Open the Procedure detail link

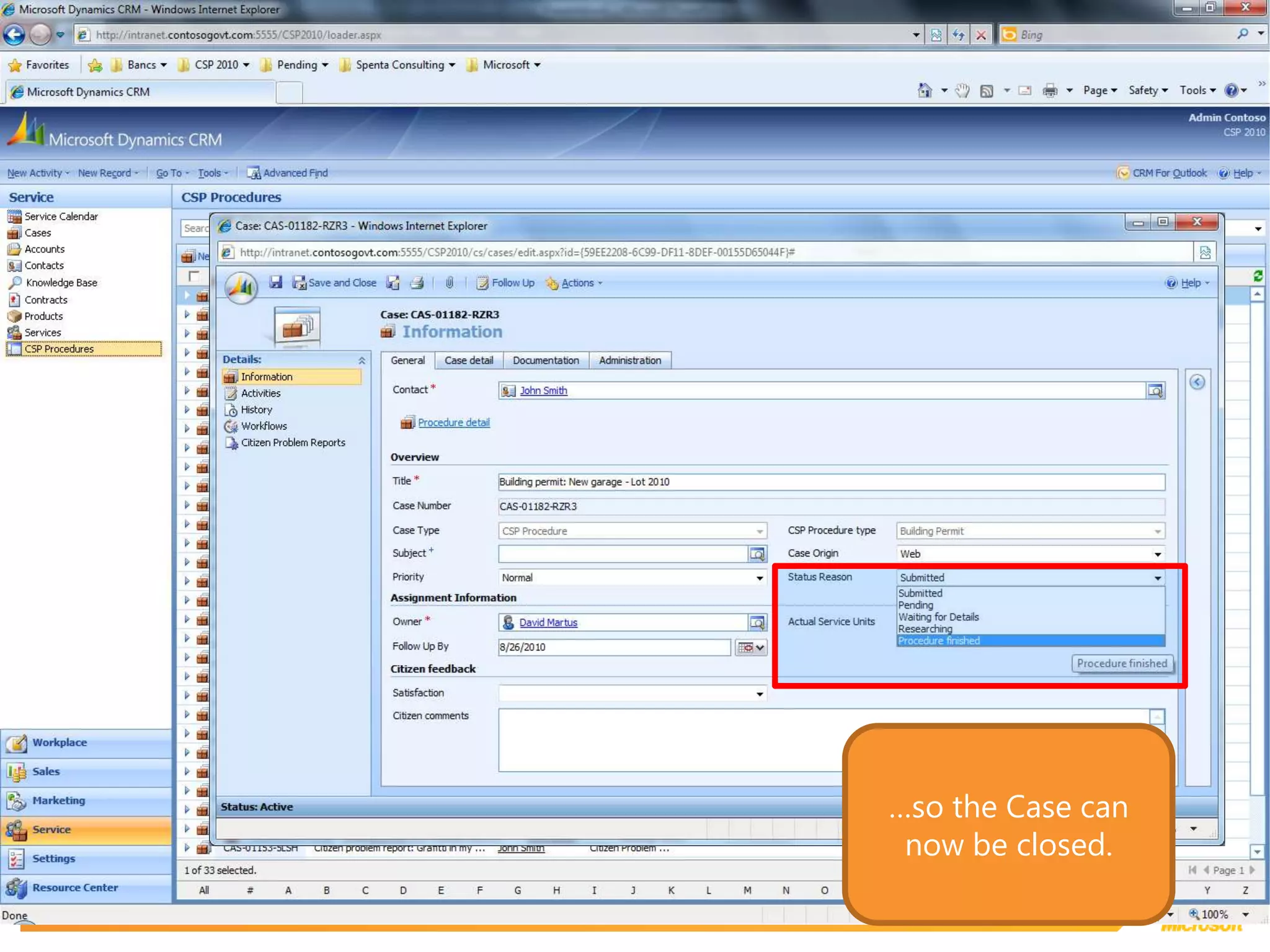453,422
